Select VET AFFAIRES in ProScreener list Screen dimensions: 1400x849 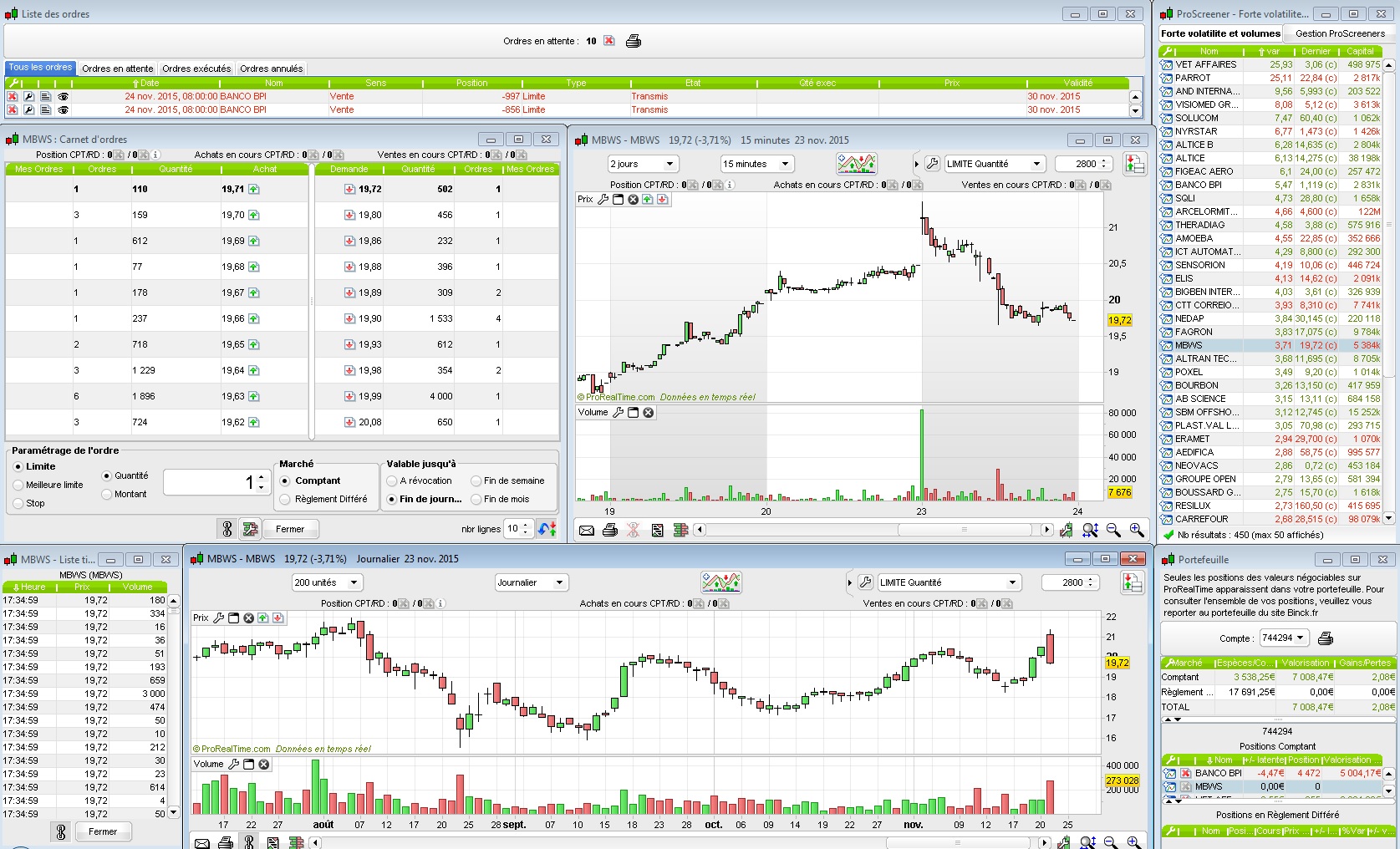pyautogui.click(x=1270, y=64)
